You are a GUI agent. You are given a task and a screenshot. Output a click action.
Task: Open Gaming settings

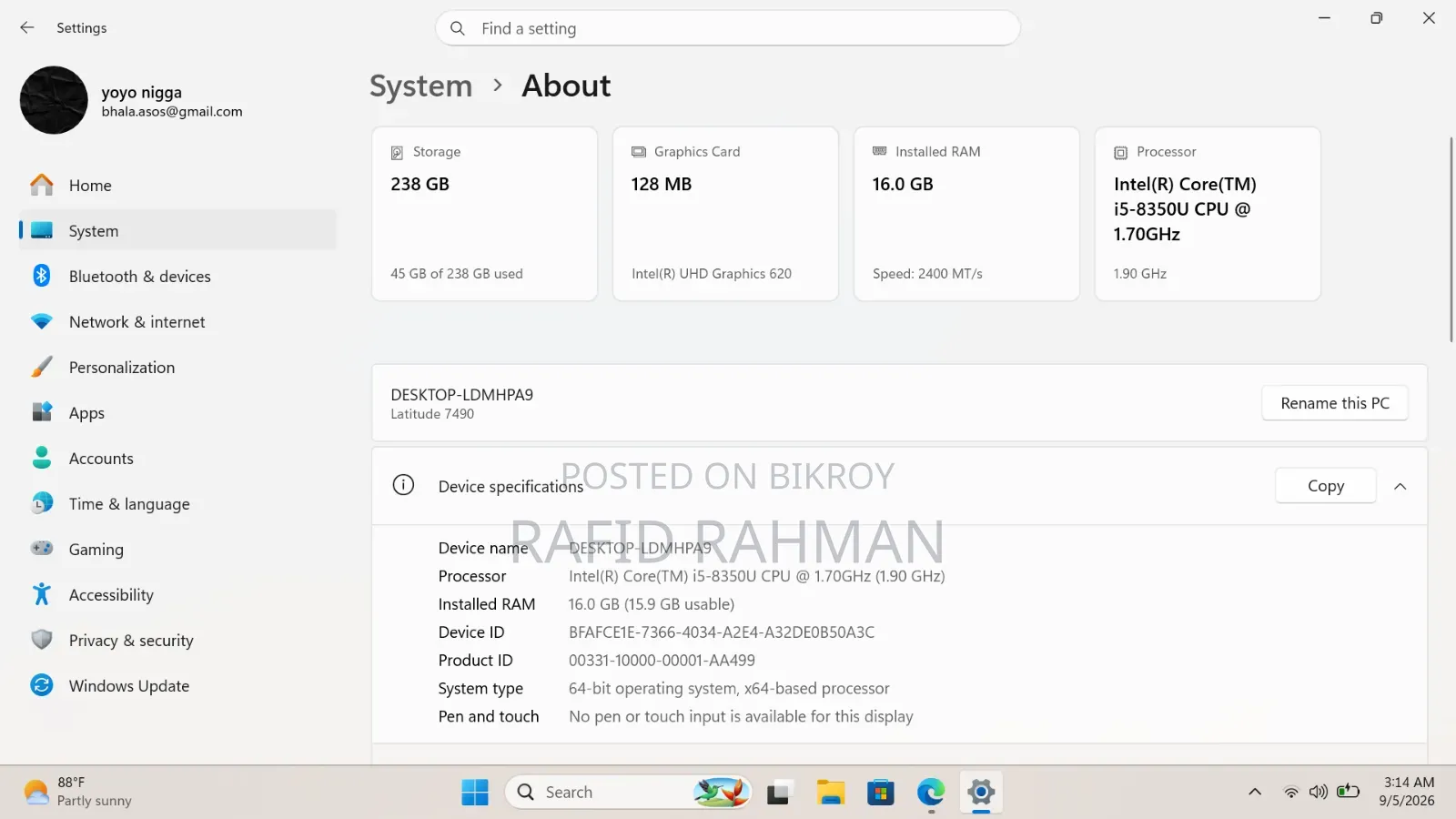pos(178,549)
